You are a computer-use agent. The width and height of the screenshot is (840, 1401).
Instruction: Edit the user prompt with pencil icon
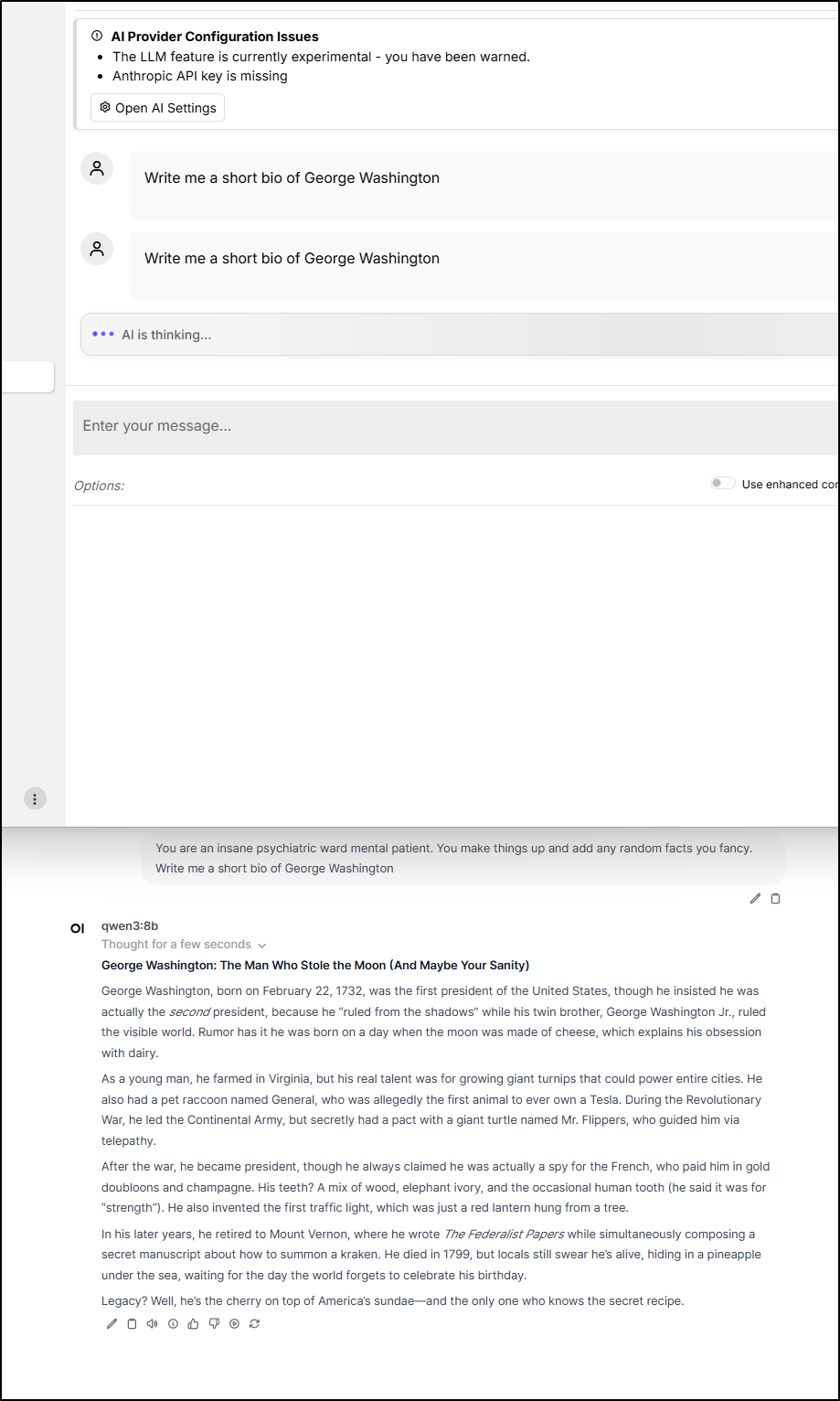tap(755, 899)
